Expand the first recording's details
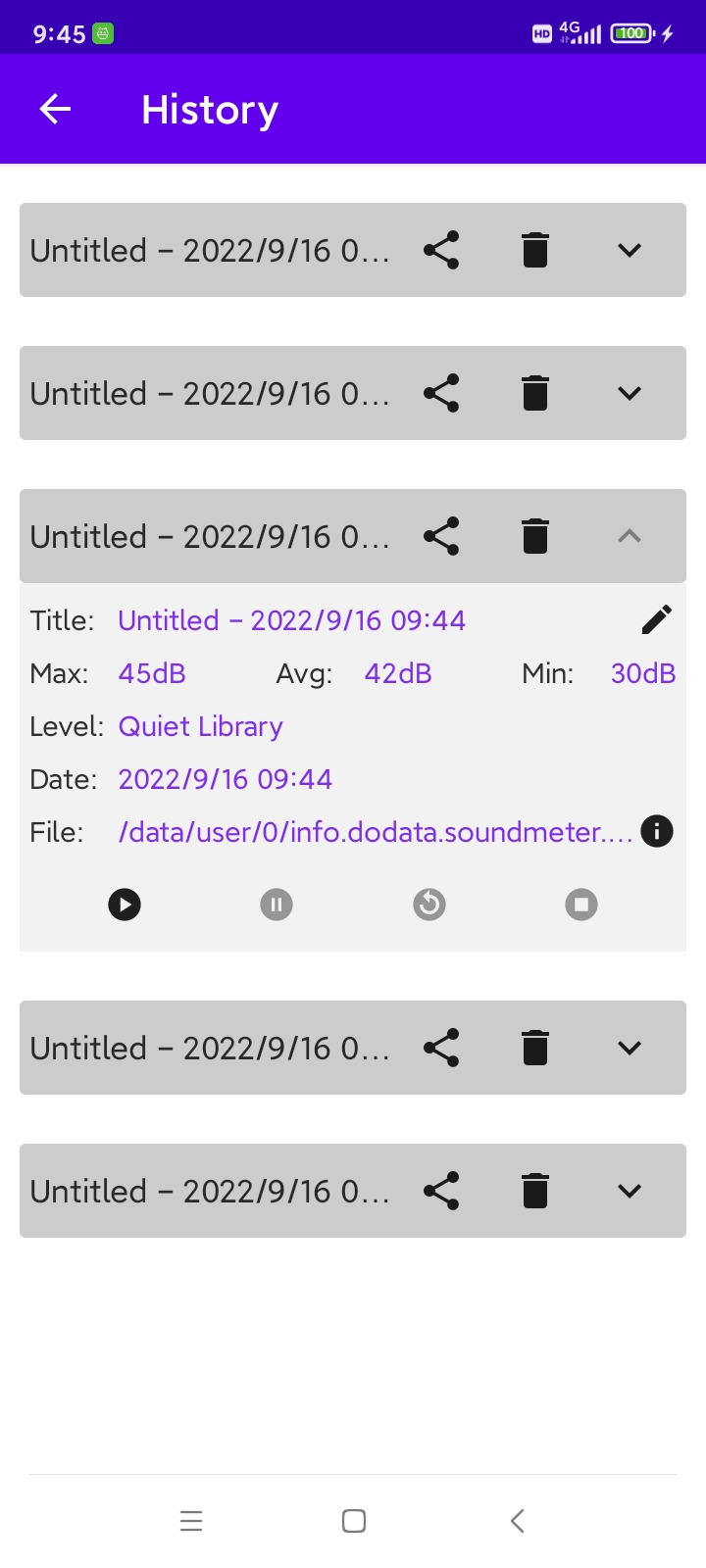Image resolution: width=706 pixels, height=1568 pixels. coord(630,250)
